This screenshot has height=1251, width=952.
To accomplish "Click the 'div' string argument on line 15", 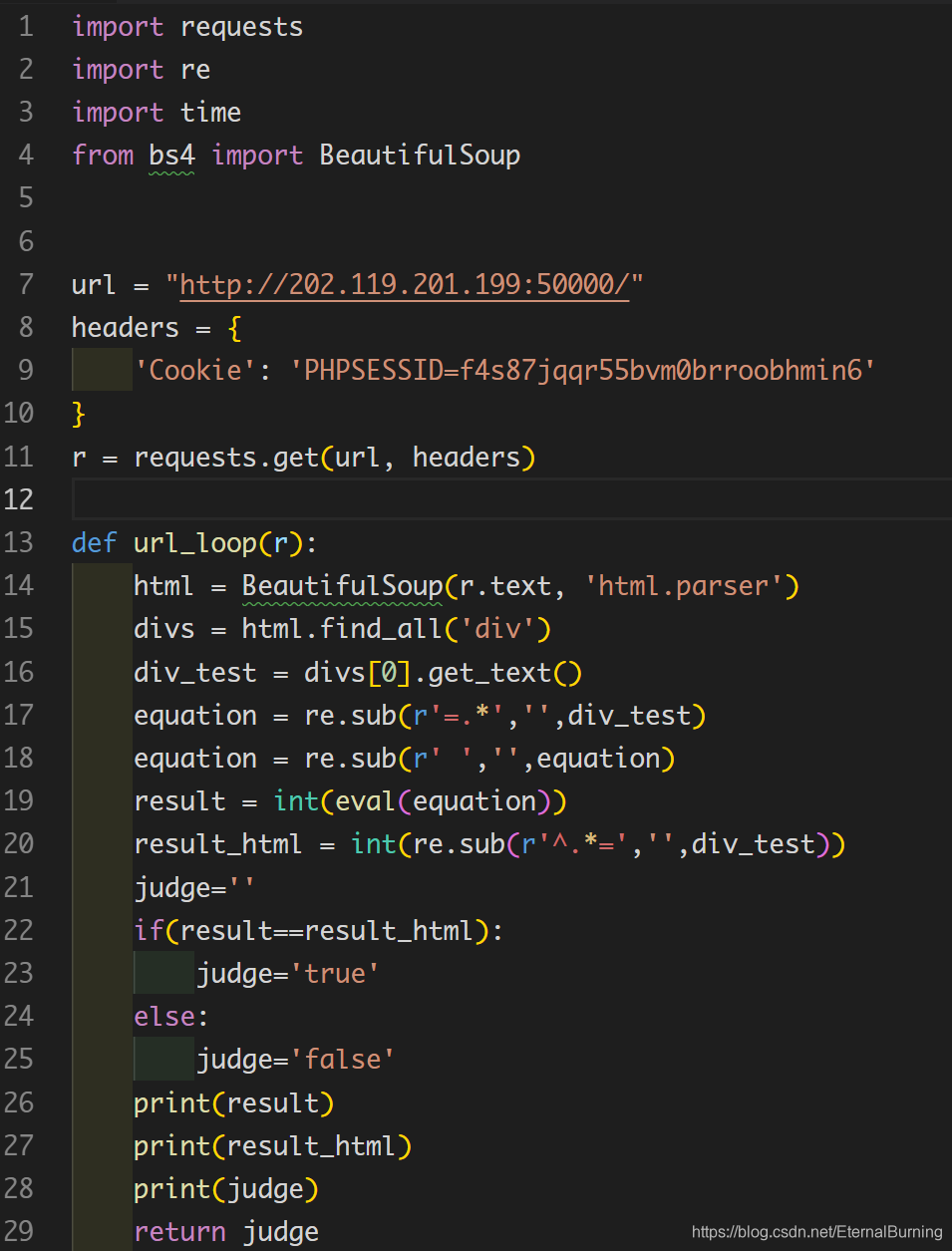I will pyautogui.click(x=496, y=629).
